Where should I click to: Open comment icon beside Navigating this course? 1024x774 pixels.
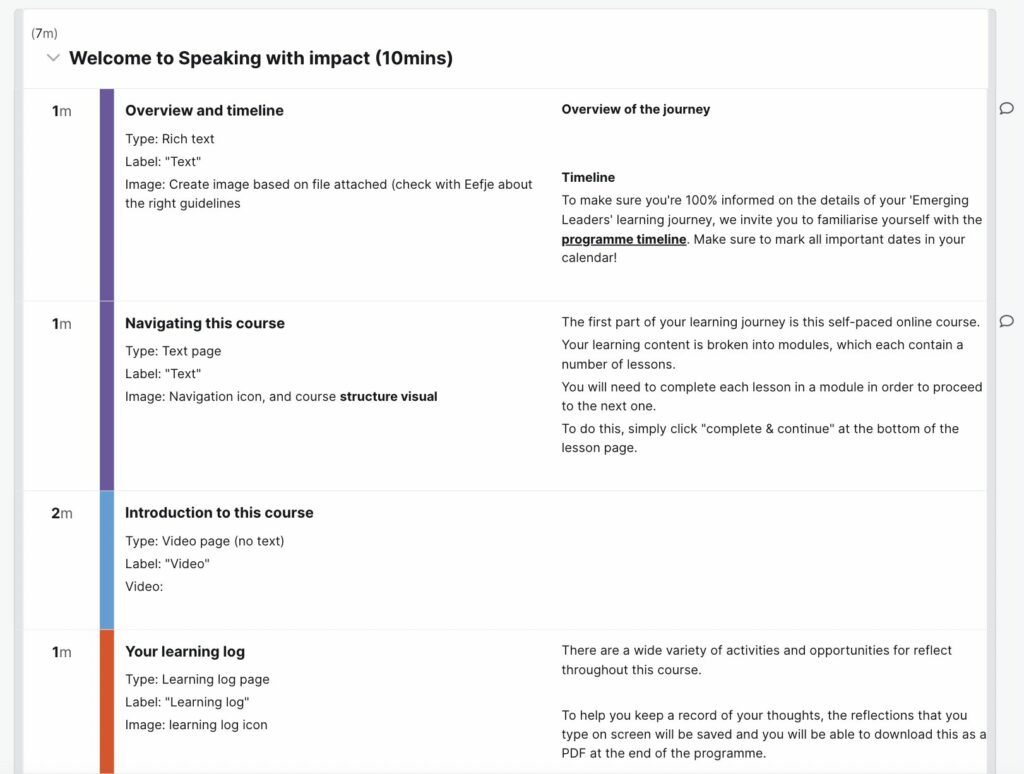[1006, 321]
